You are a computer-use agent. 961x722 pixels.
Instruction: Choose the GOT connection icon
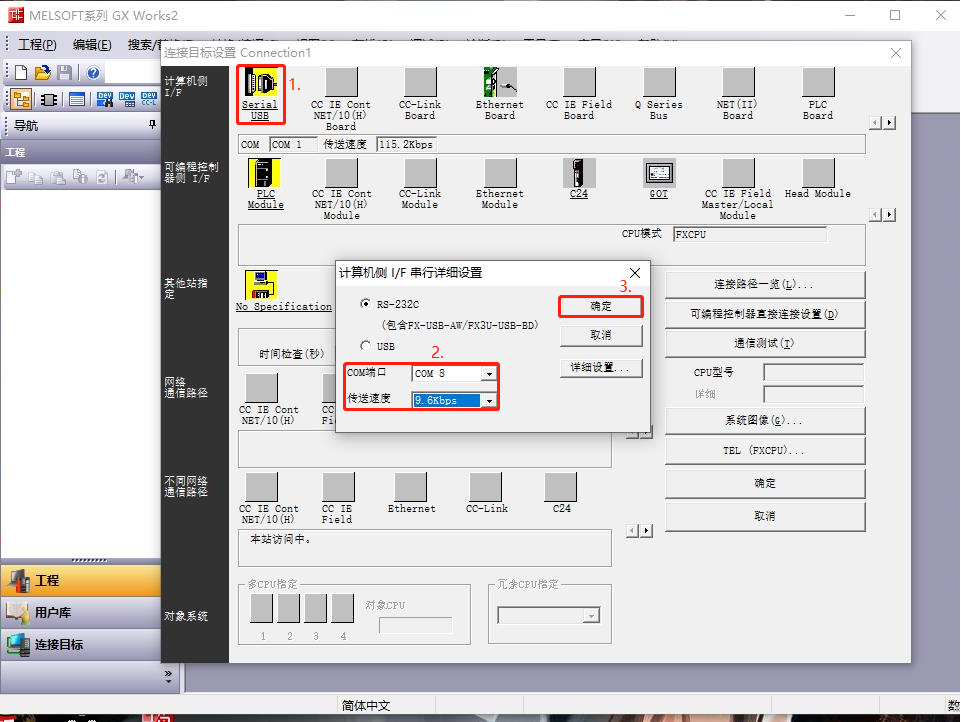point(658,174)
